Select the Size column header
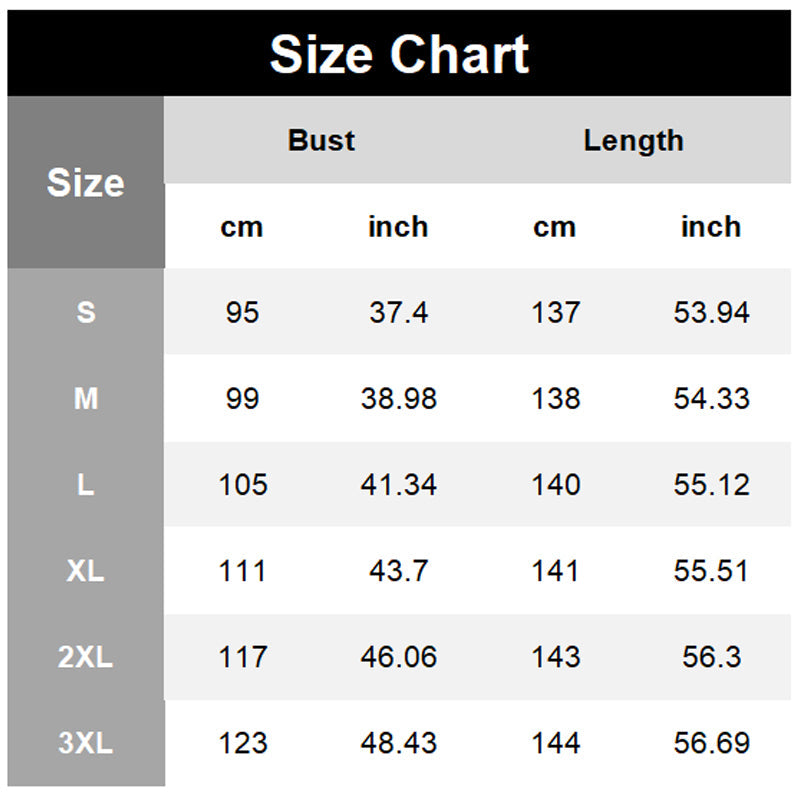Screen dimensions: 800x800 [86, 182]
